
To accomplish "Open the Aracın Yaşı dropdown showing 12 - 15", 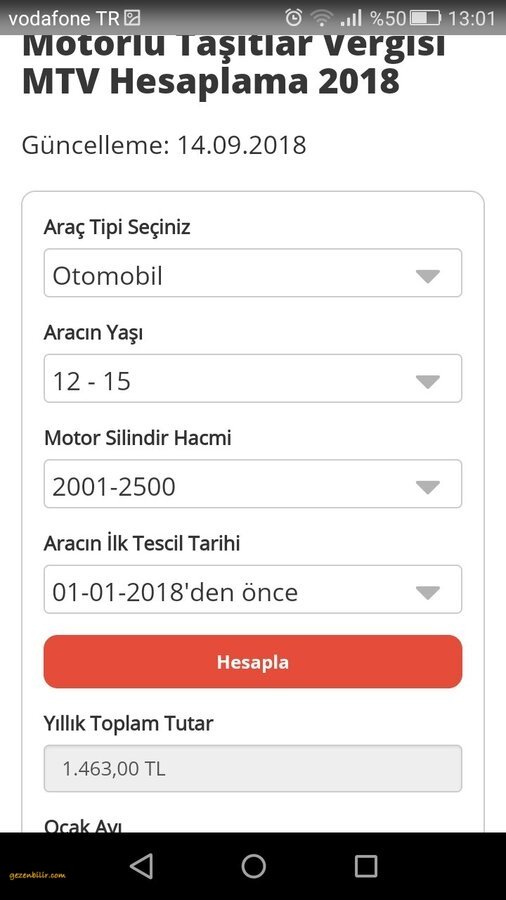I will point(253,378).
